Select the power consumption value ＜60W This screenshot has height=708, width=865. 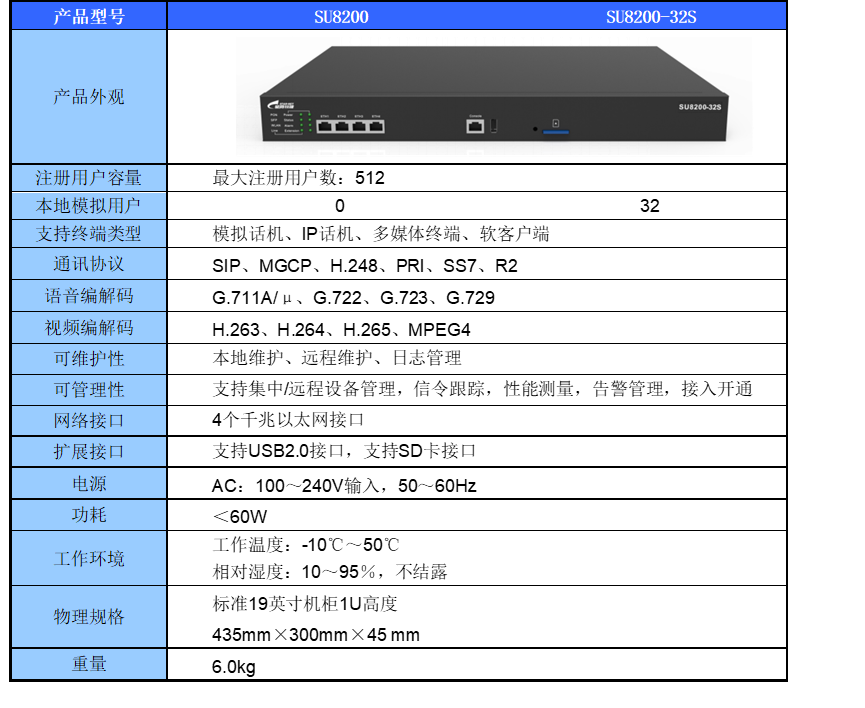(240, 517)
